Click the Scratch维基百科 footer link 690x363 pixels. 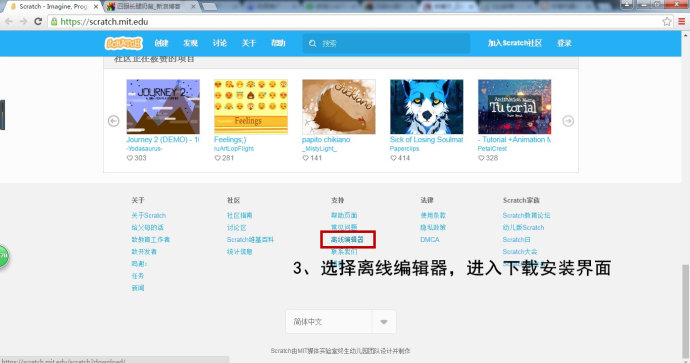250,239
